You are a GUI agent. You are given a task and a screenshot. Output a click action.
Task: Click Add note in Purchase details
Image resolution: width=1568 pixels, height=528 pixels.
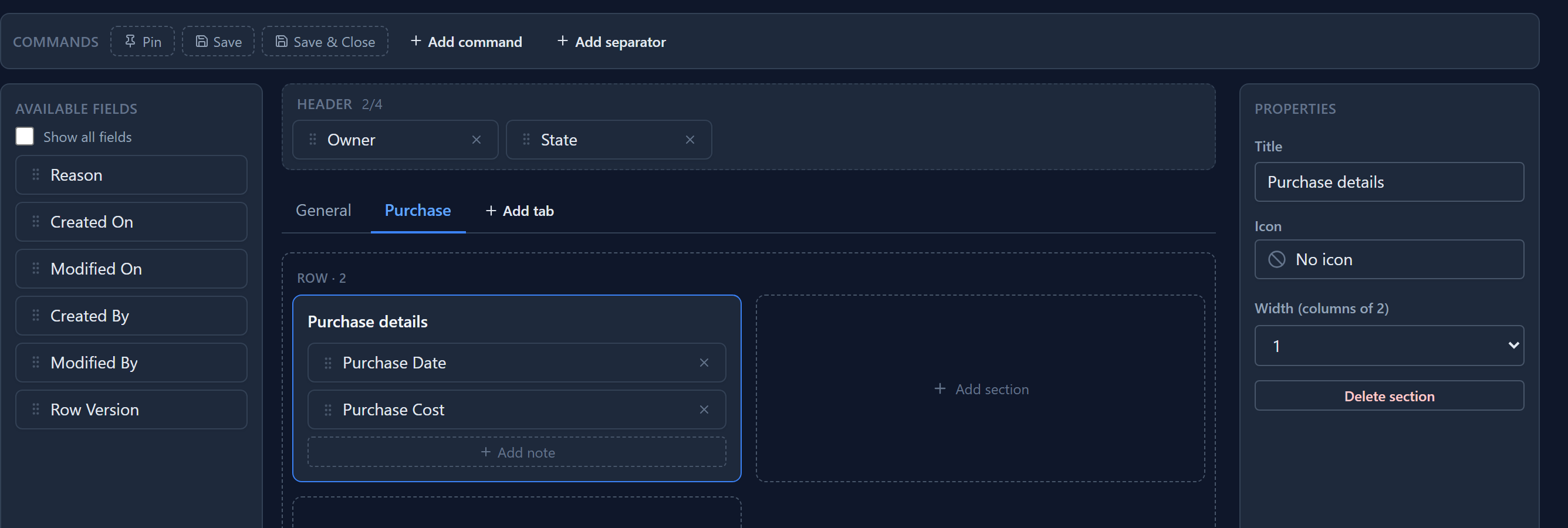tap(517, 452)
